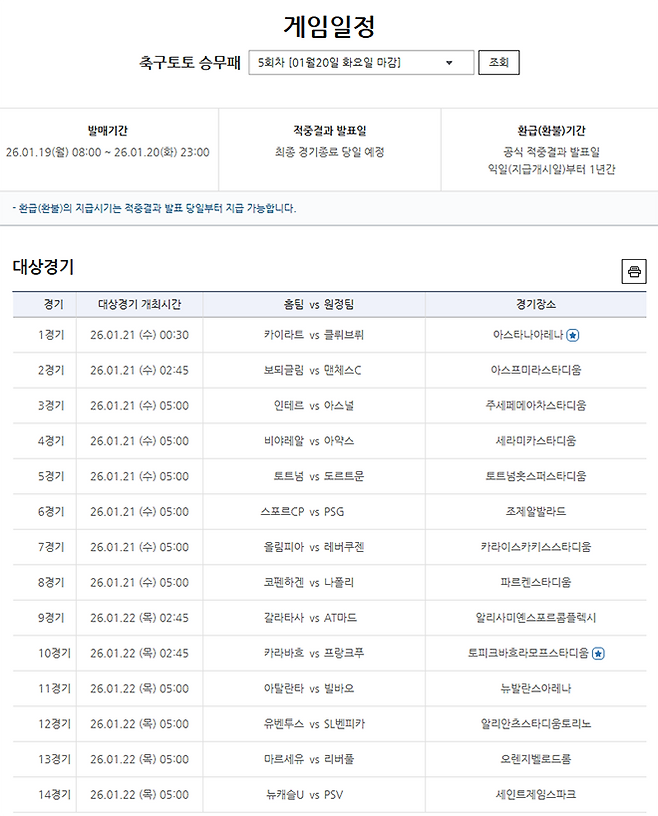Open the 마르세유 vs 리버풀 match
658x816 pixels.
pos(313,759)
